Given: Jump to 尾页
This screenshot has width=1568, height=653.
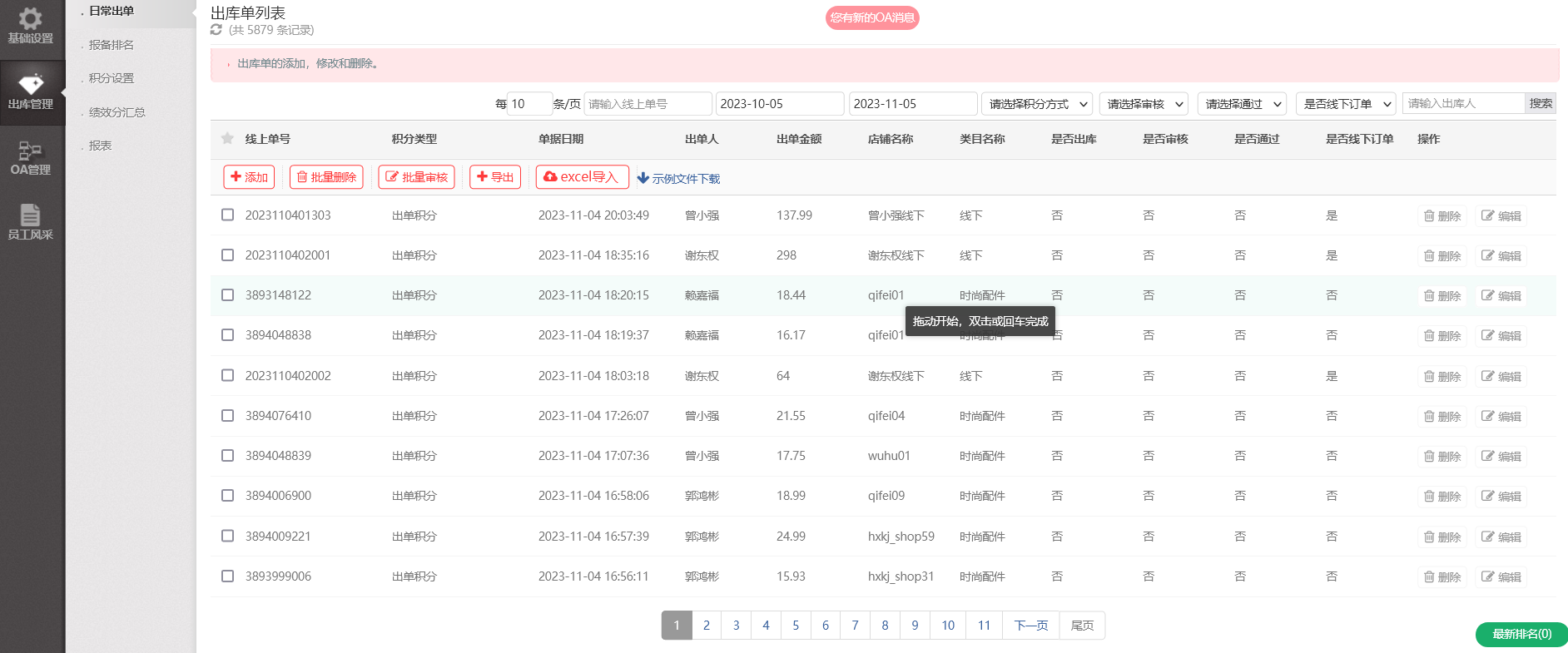Looking at the screenshot, I should [1082, 626].
